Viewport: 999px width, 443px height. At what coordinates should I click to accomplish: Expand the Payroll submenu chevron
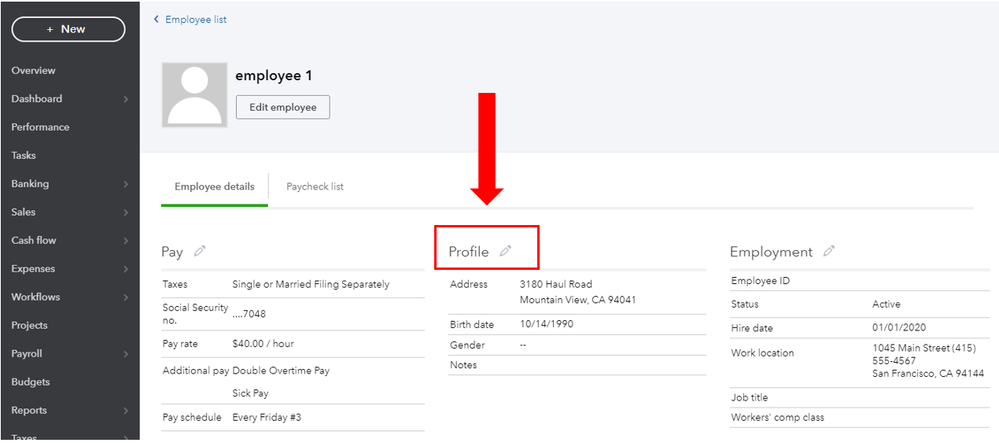[125, 354]
